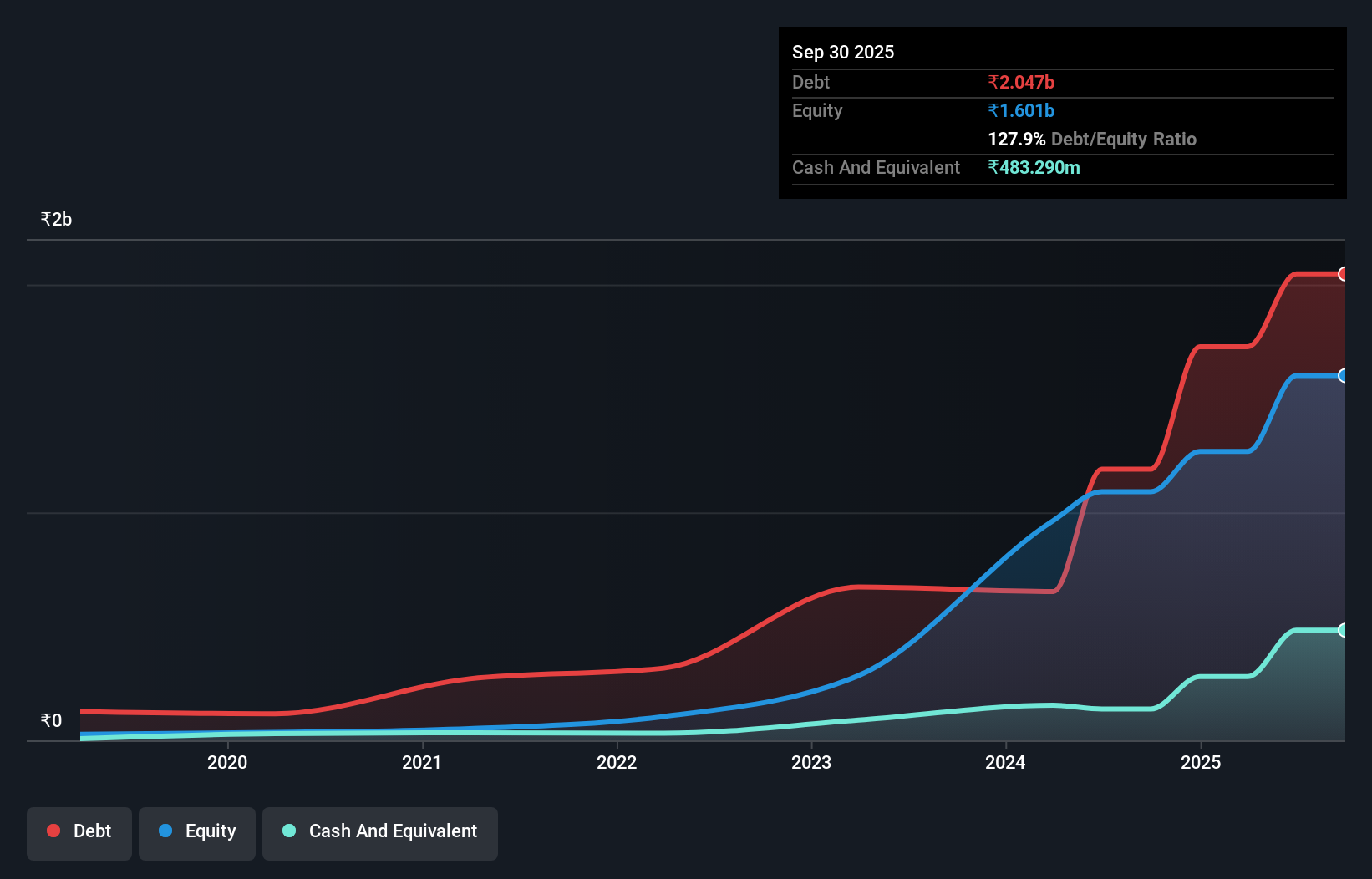Toggle the Debt series visibility

click(x=79, y=831)
